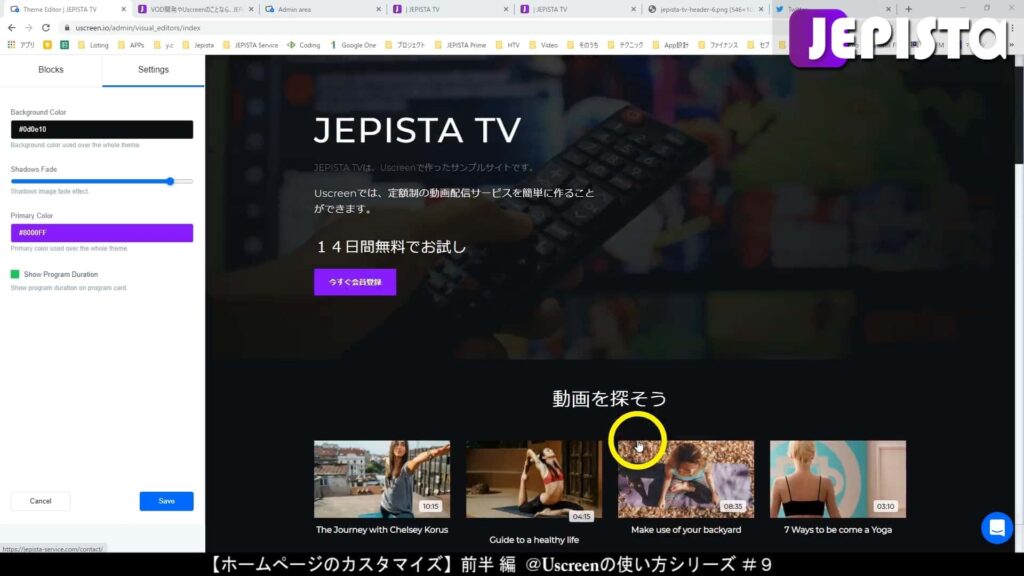Screen dimensions: 1024x576
Task: Open 7 Ways to be come a Yoga title
Action: (838, 530)
